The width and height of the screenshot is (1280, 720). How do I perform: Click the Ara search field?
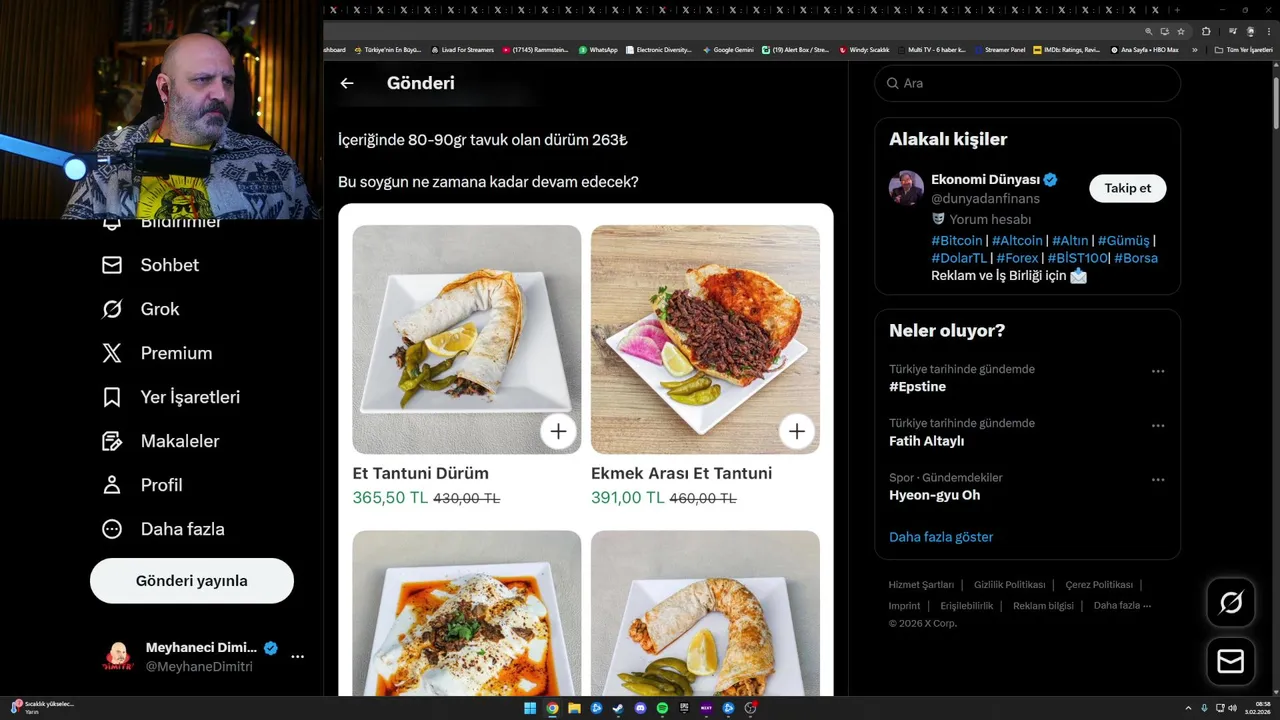point(1028,83)
